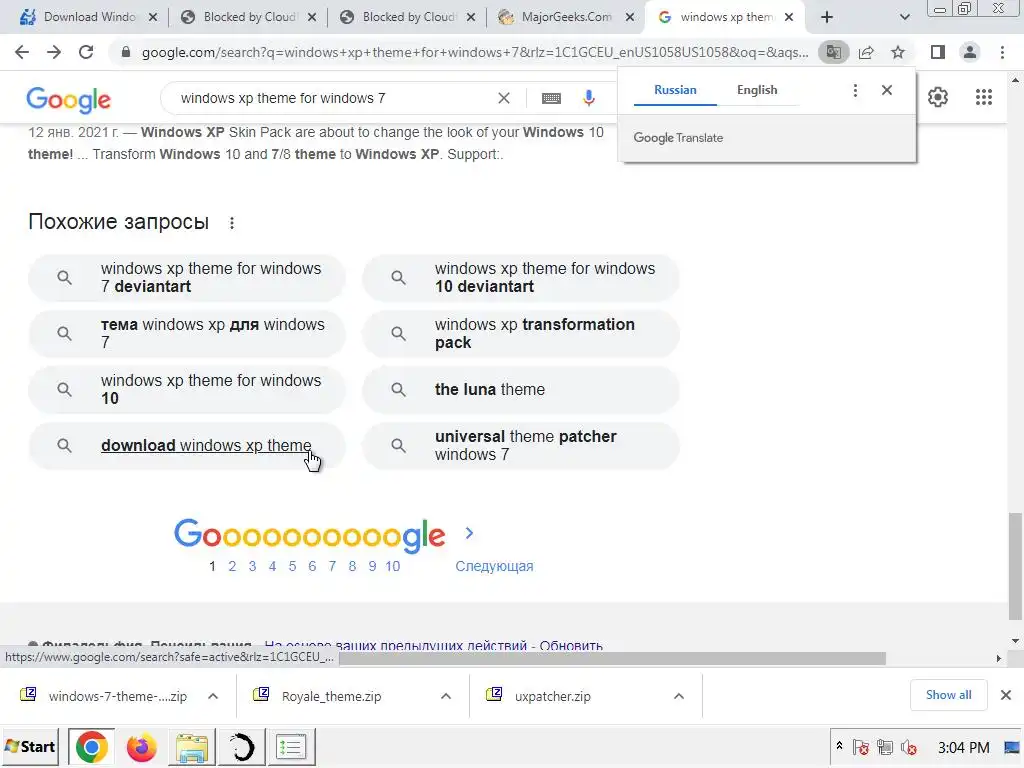The image size is (1024, 768).
Task: Search 'download windows xp theme' suggestion
Action: point(187,446)
